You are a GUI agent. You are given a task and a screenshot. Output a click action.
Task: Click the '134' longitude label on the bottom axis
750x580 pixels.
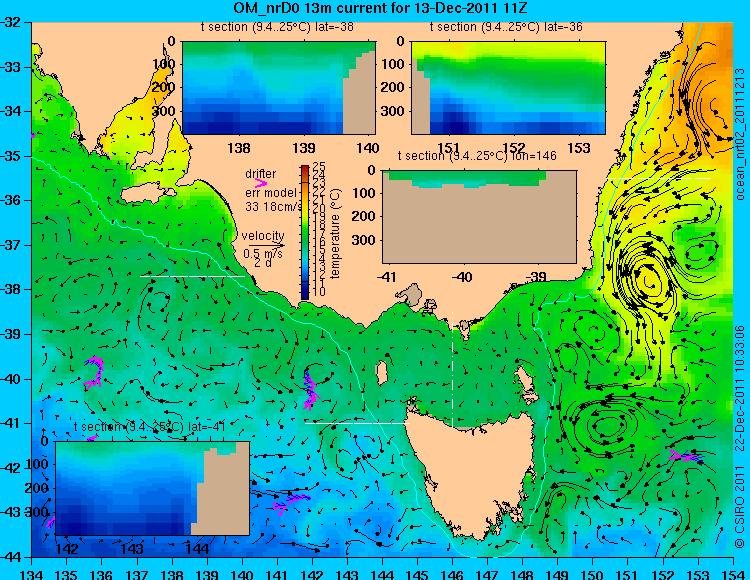[x=32, y=574]
